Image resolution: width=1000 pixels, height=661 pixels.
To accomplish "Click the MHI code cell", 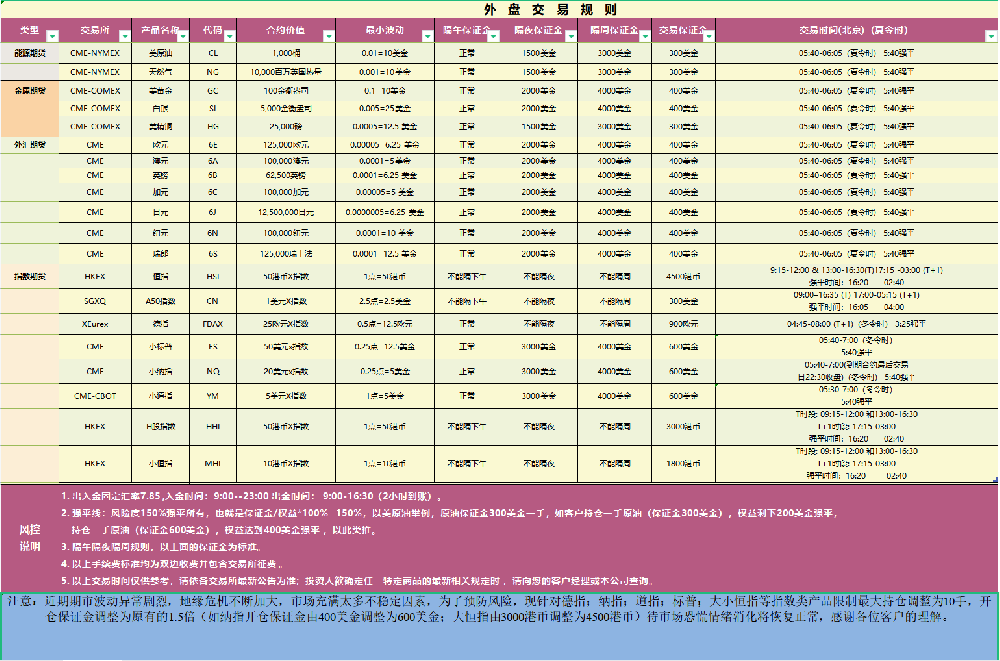I will 212,464.
